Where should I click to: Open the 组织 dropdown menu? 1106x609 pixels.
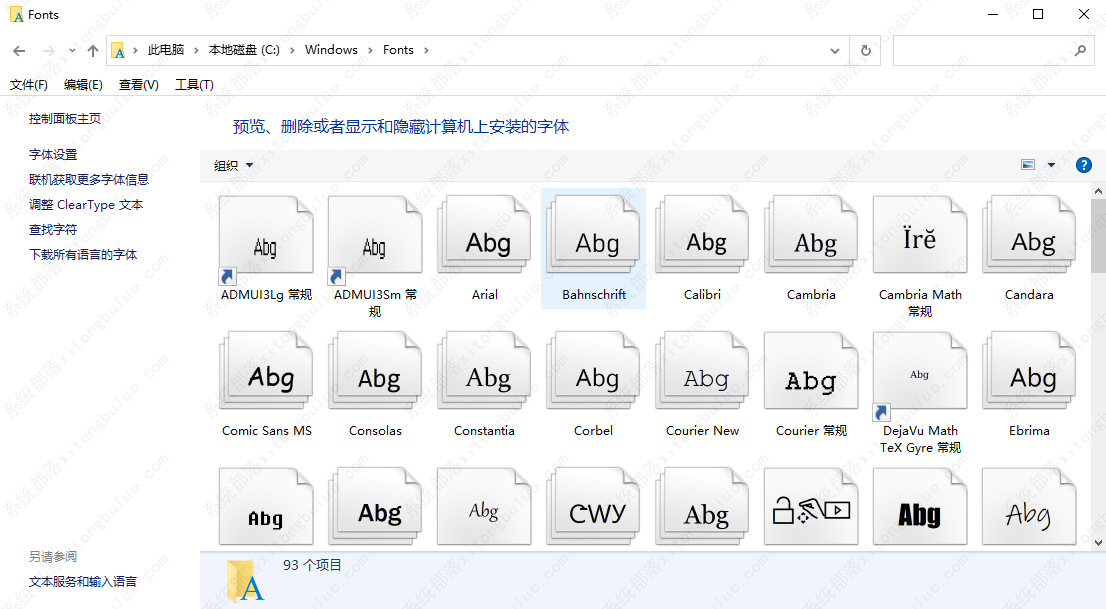(233, 164)
